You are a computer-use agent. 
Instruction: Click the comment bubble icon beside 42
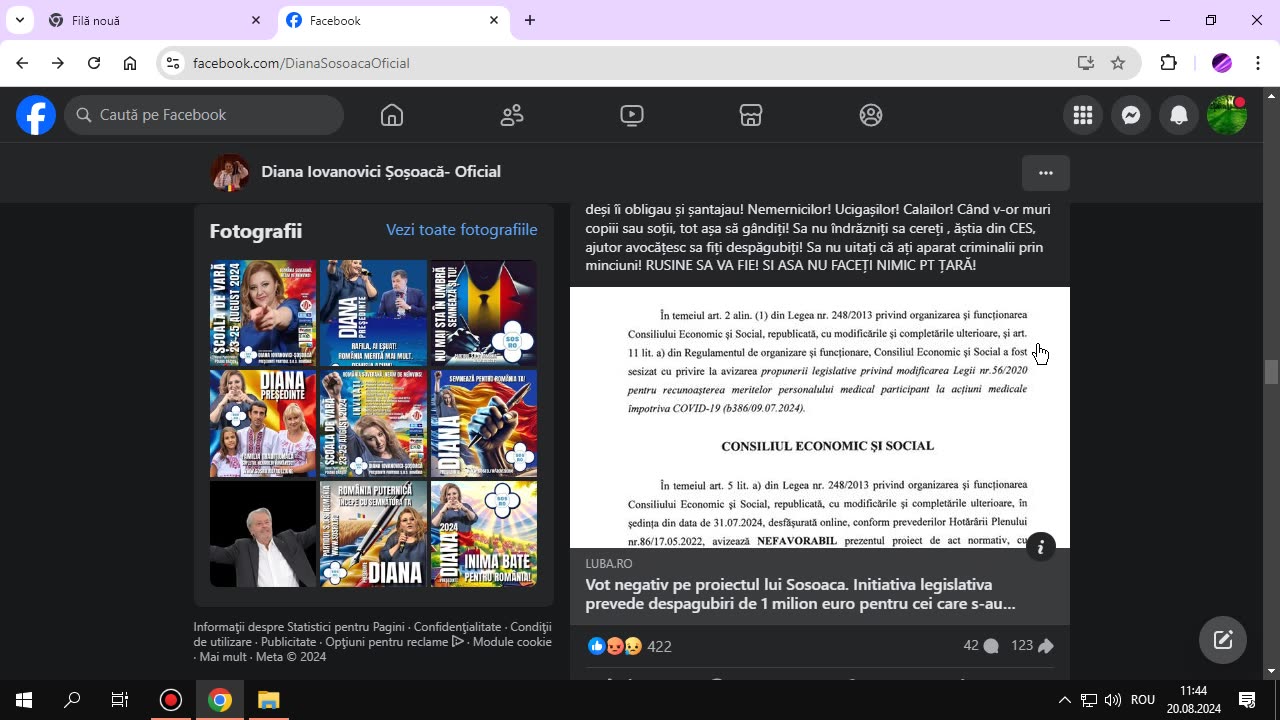(991, 646)
